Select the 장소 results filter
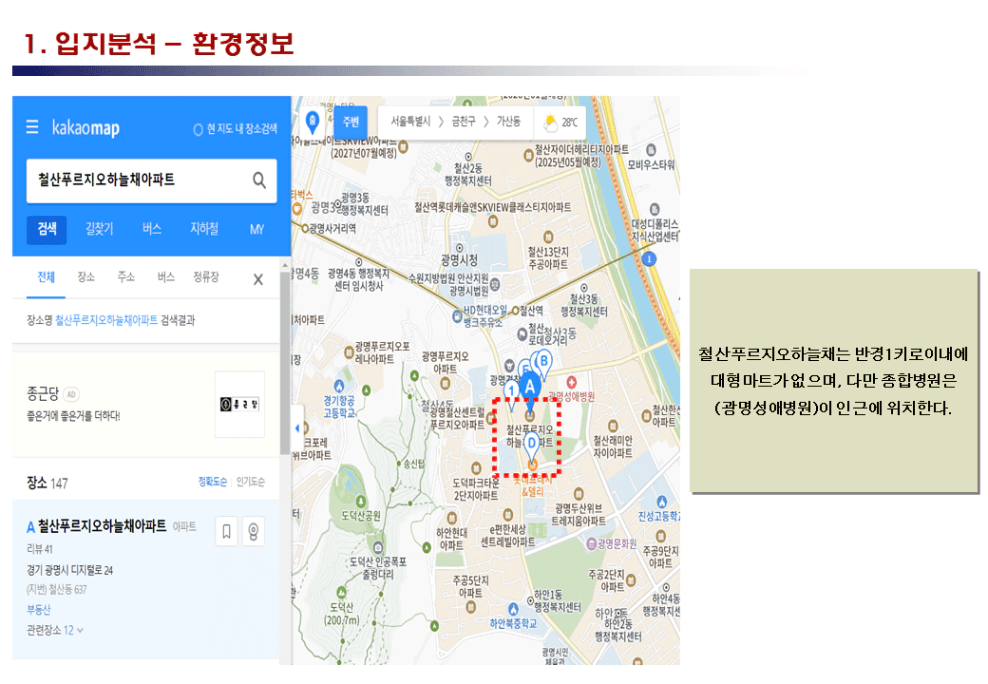This screenshot has height=684, width=988. click(x=86, y=277)
